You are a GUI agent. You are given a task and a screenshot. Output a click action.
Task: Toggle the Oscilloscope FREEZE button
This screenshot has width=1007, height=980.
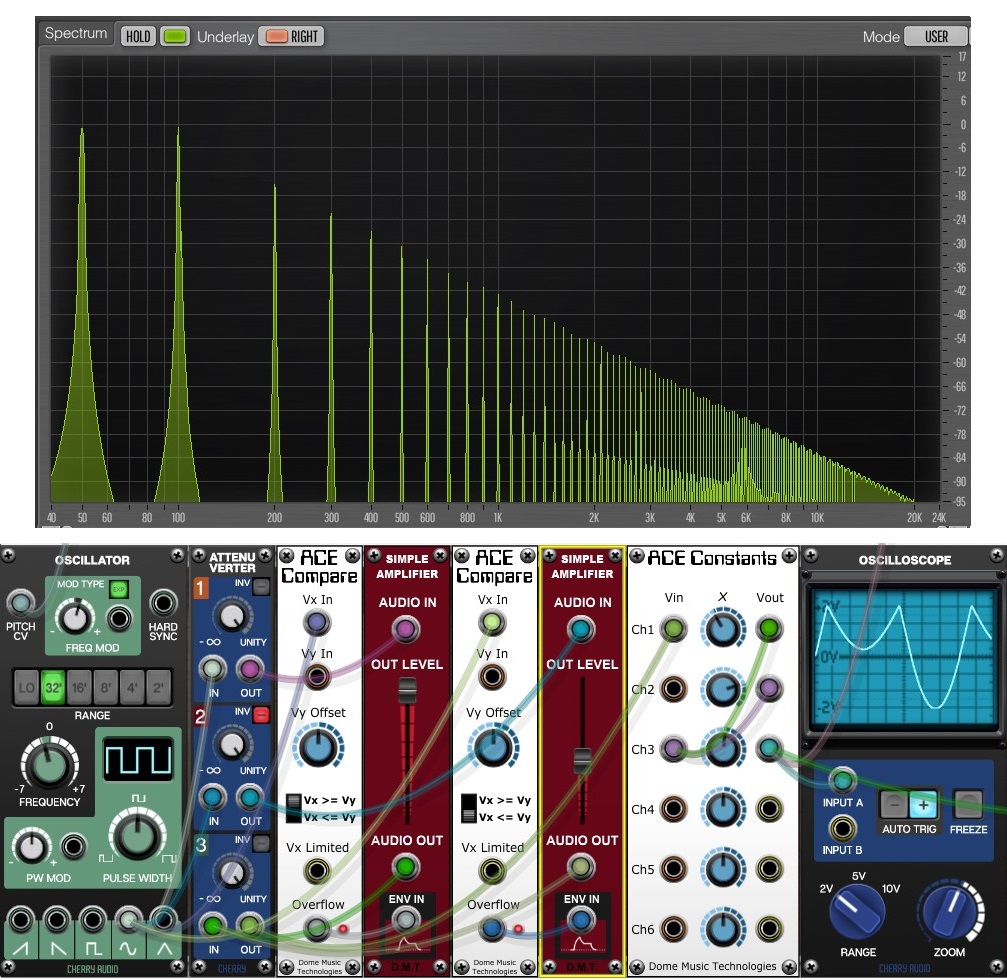click(968, 804)
